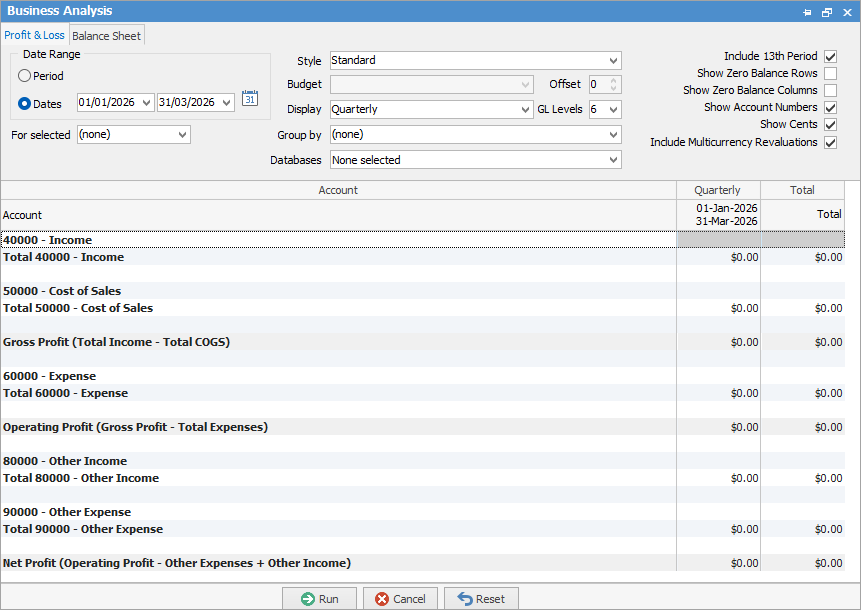
Task: Select the 50000 - Cost of Sales row
Action: (x=423, y=291)
